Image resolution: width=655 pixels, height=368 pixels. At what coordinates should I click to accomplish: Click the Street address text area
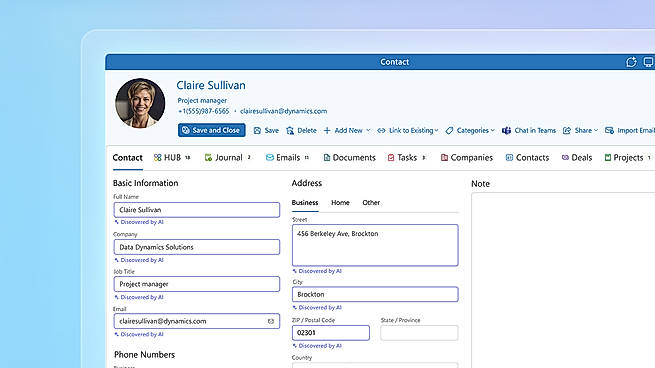pyautogui.click(x=375, y=245)
